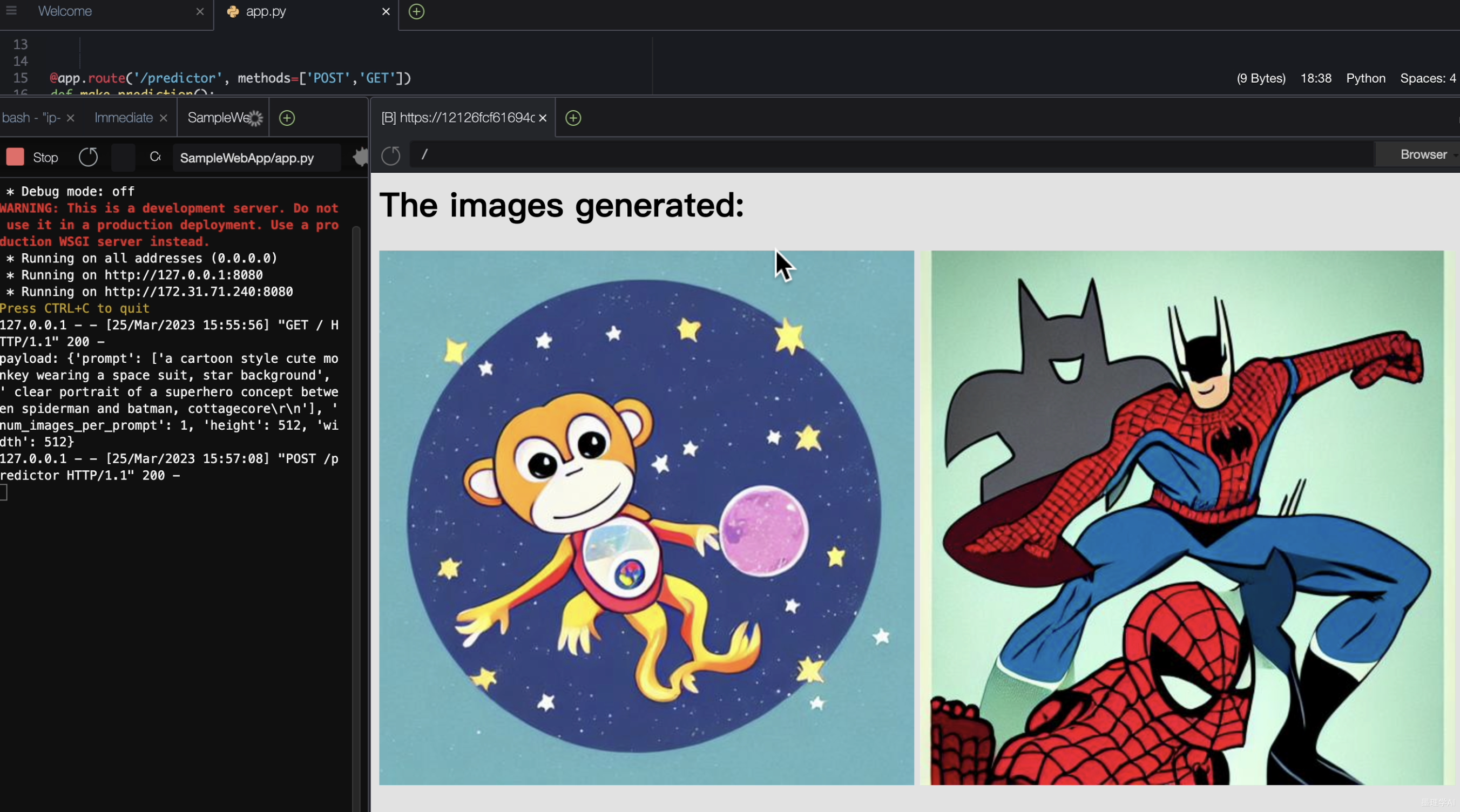Viewport: 1460px width, 812px height.
Task: Close the Welcome tab
Action: click(199, 11)
